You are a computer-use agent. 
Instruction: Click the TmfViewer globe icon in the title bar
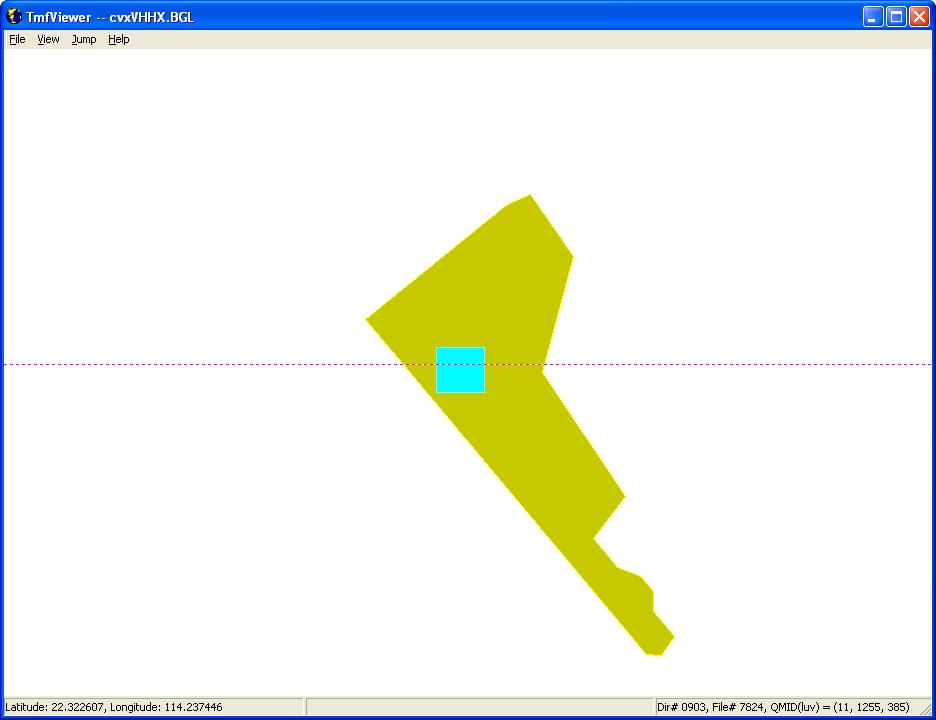pos(14,17)
